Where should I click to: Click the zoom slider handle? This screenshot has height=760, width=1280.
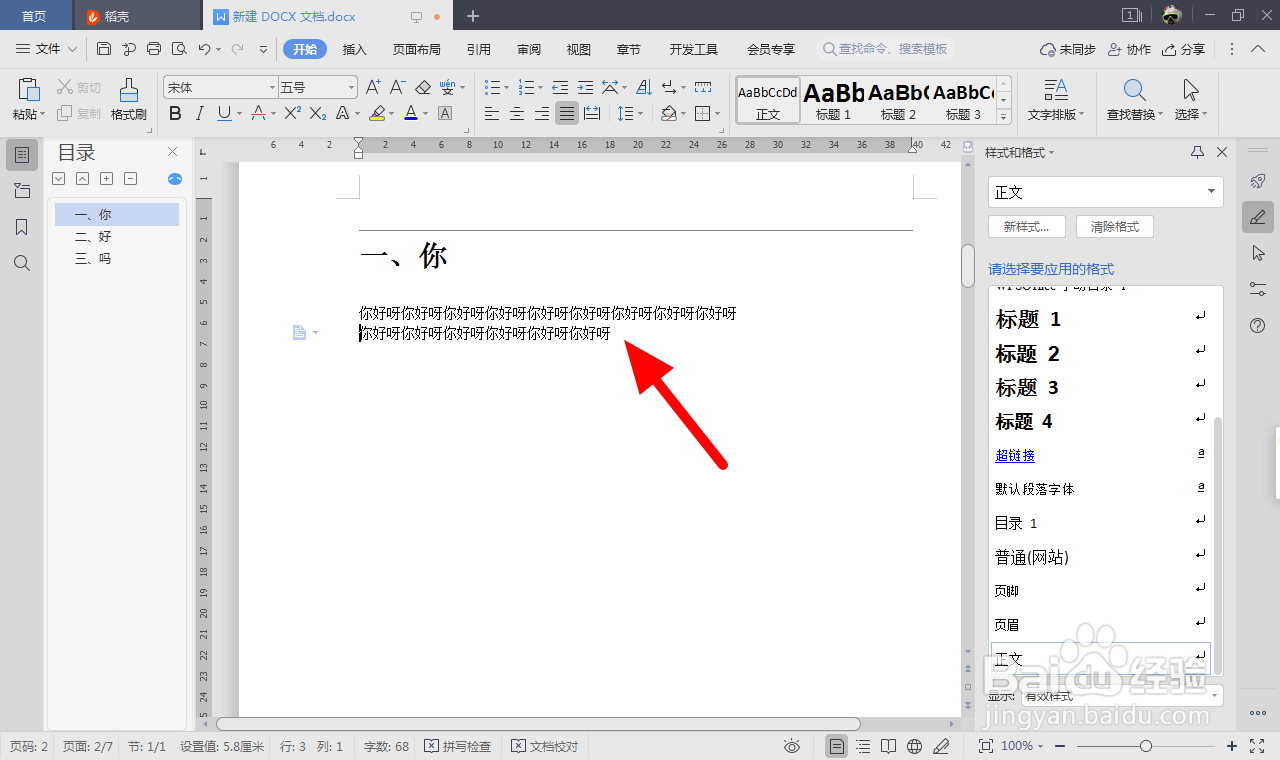(x=1146, y=746)
